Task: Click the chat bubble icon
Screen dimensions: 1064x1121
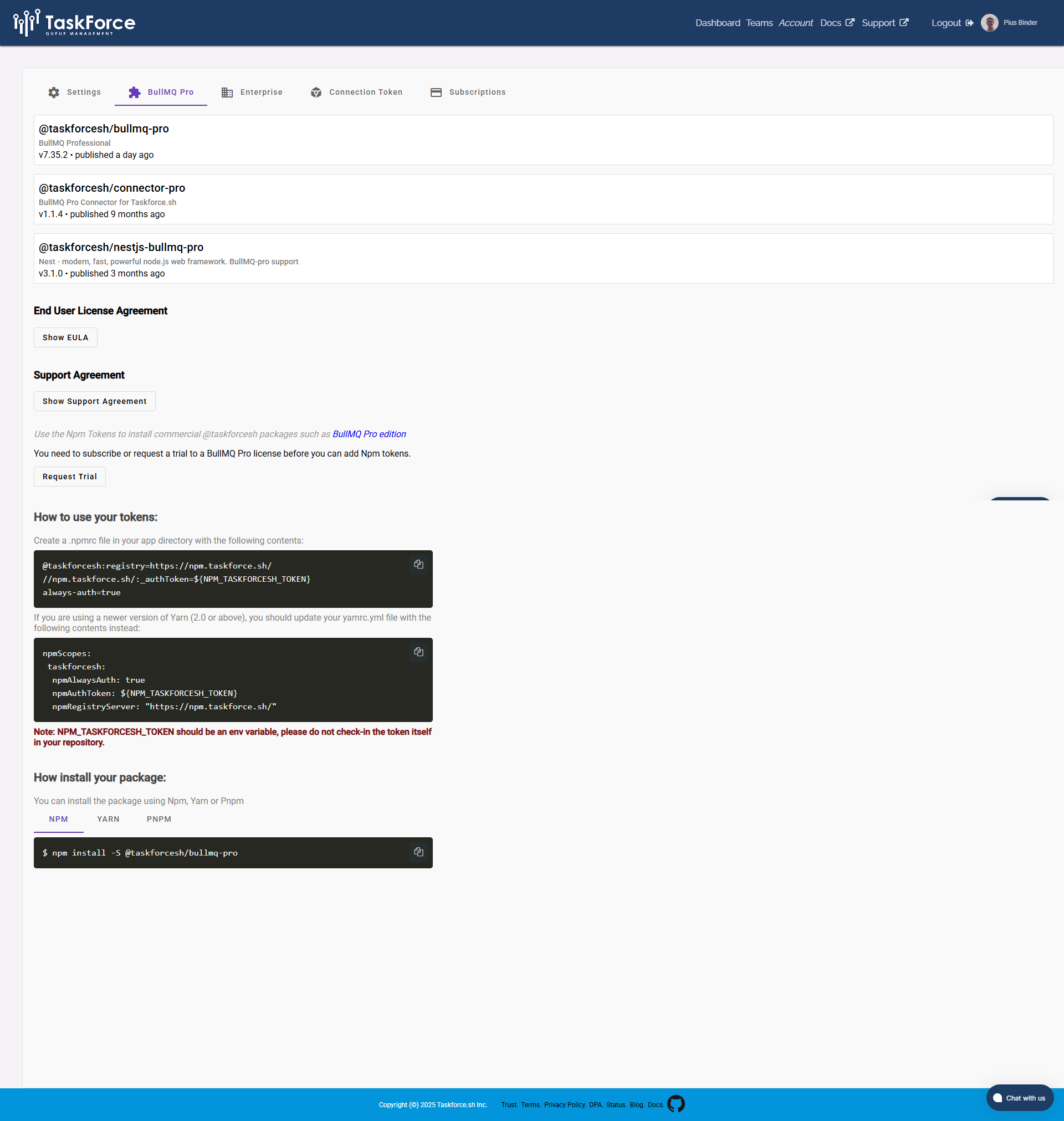Action: click(x=997, y=1098)
